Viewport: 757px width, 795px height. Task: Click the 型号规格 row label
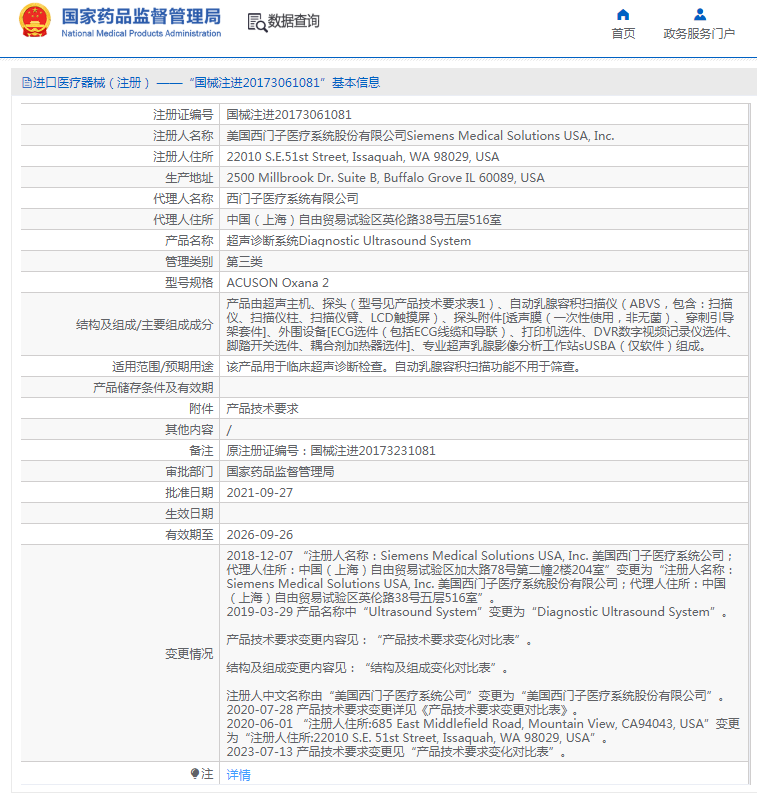(189, 282)
